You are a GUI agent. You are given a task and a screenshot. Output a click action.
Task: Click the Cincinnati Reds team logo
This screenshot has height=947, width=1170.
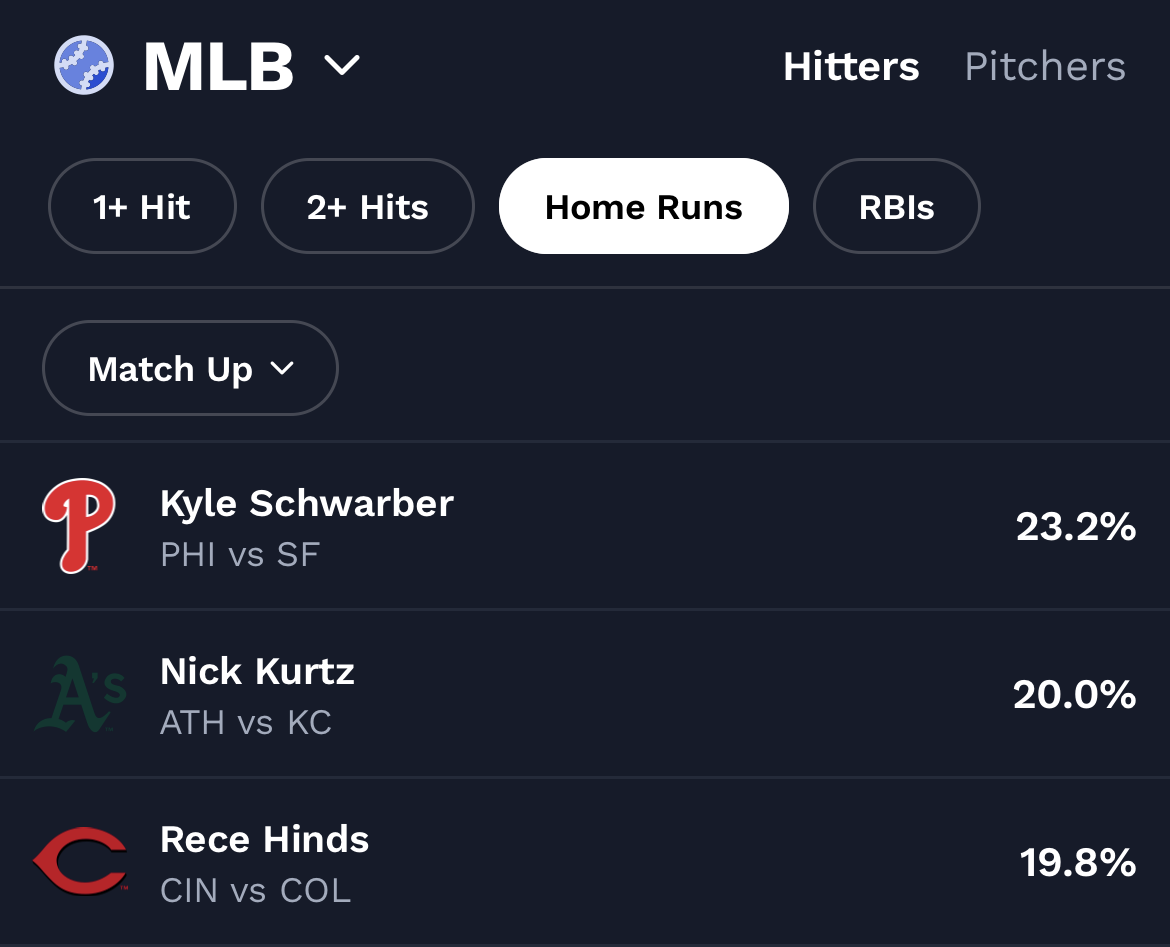coord(80,861)
